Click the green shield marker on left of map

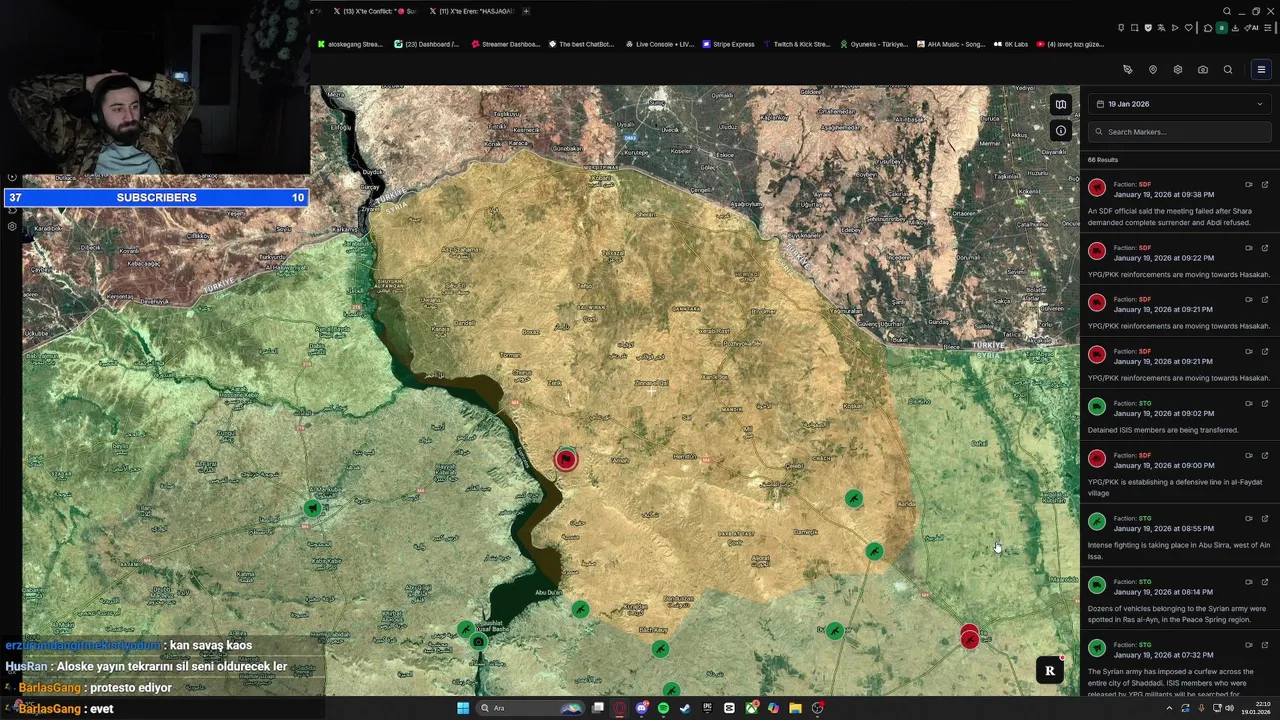pyautogui.click(x=313, y=509)
